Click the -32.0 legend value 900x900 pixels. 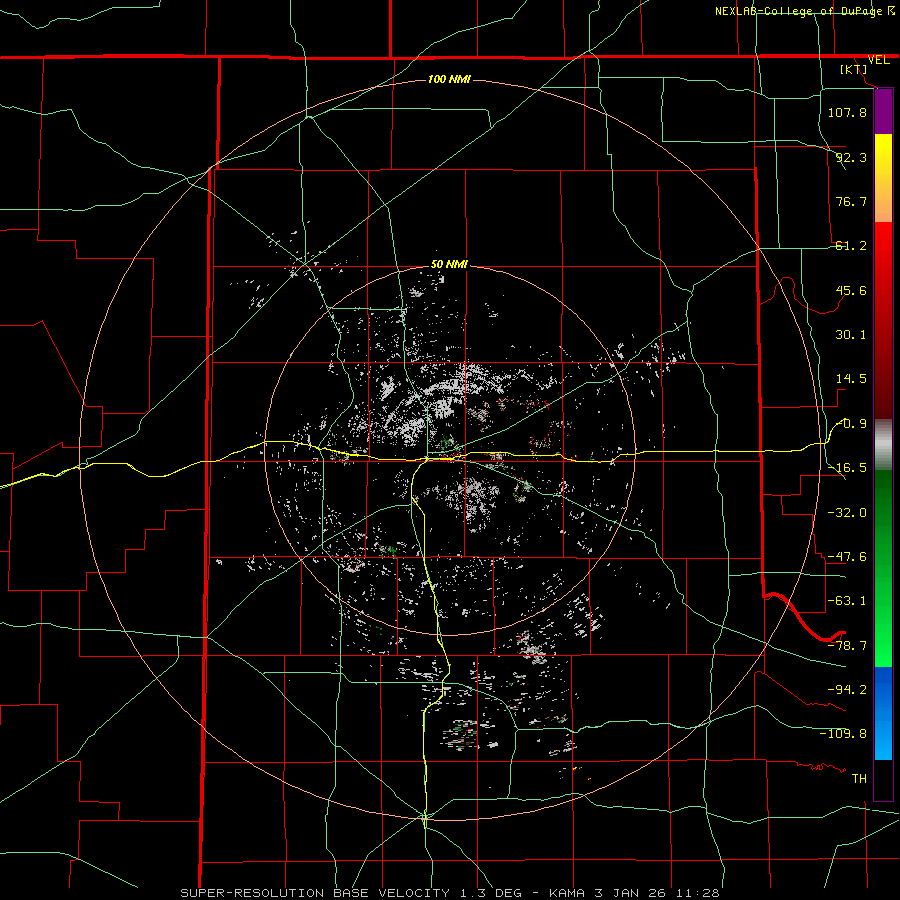pos(847,513)
